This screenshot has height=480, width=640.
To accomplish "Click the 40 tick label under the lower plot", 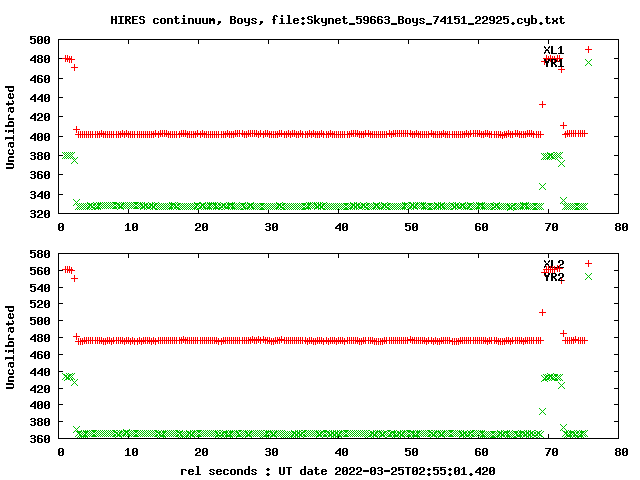I will (x=341, y=452).
